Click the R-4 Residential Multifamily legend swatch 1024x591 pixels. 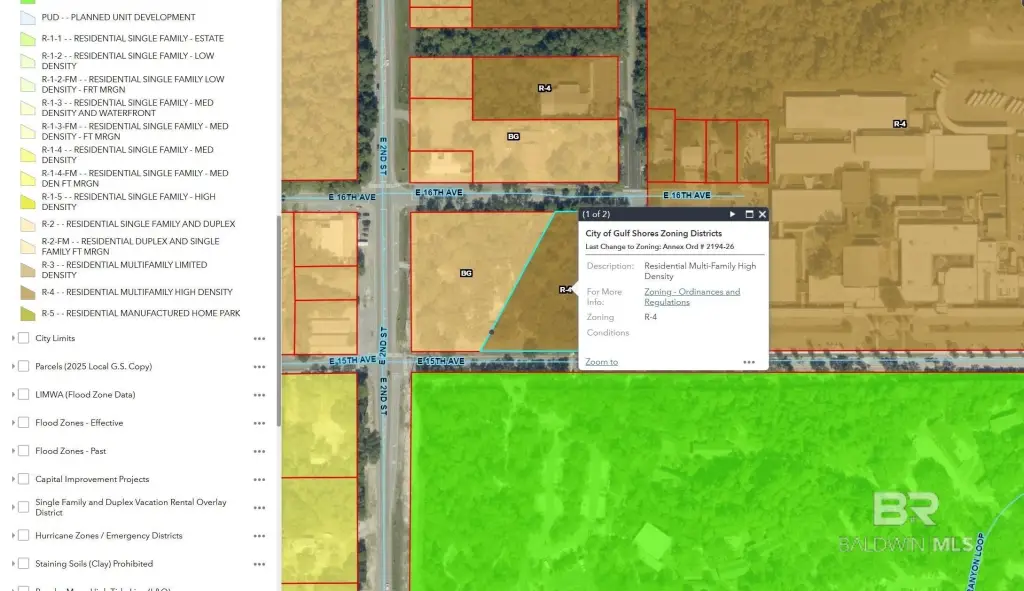pos(27,292)
